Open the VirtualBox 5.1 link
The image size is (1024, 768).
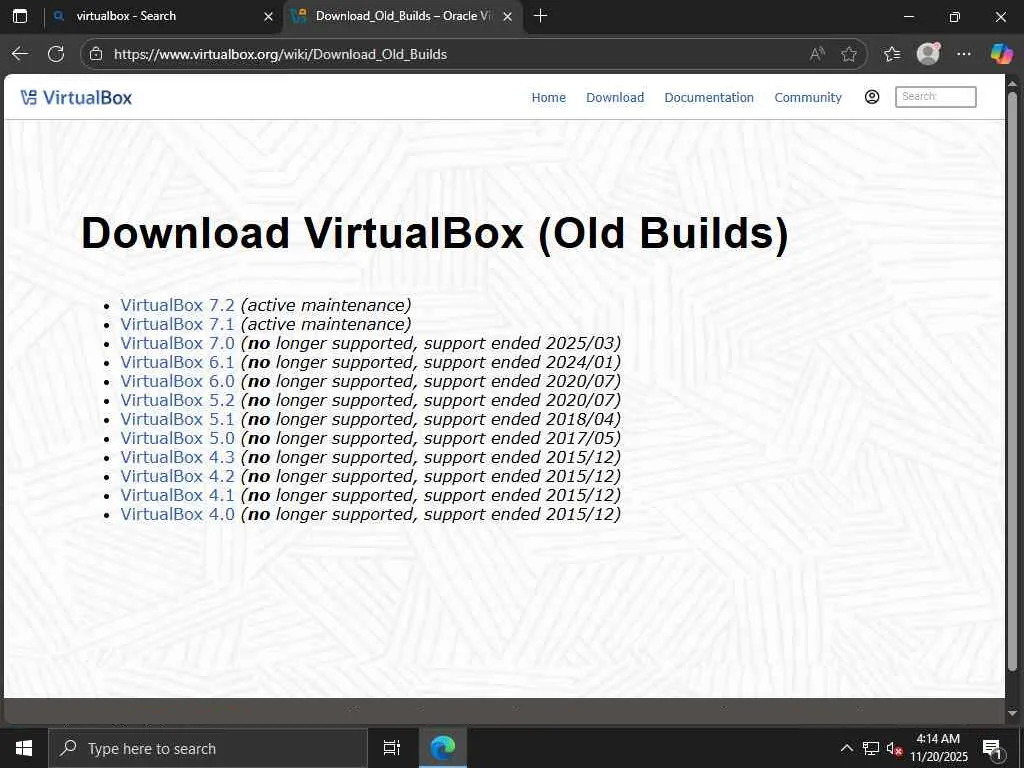pos(177,419)
